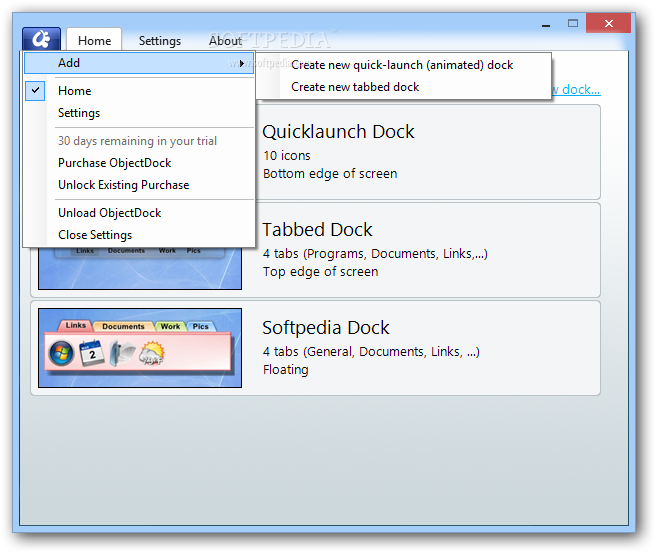Click '30 days remaining in your trial'
Image resolution: width=656 pixels, height=553 pixels.
(137, 141)
